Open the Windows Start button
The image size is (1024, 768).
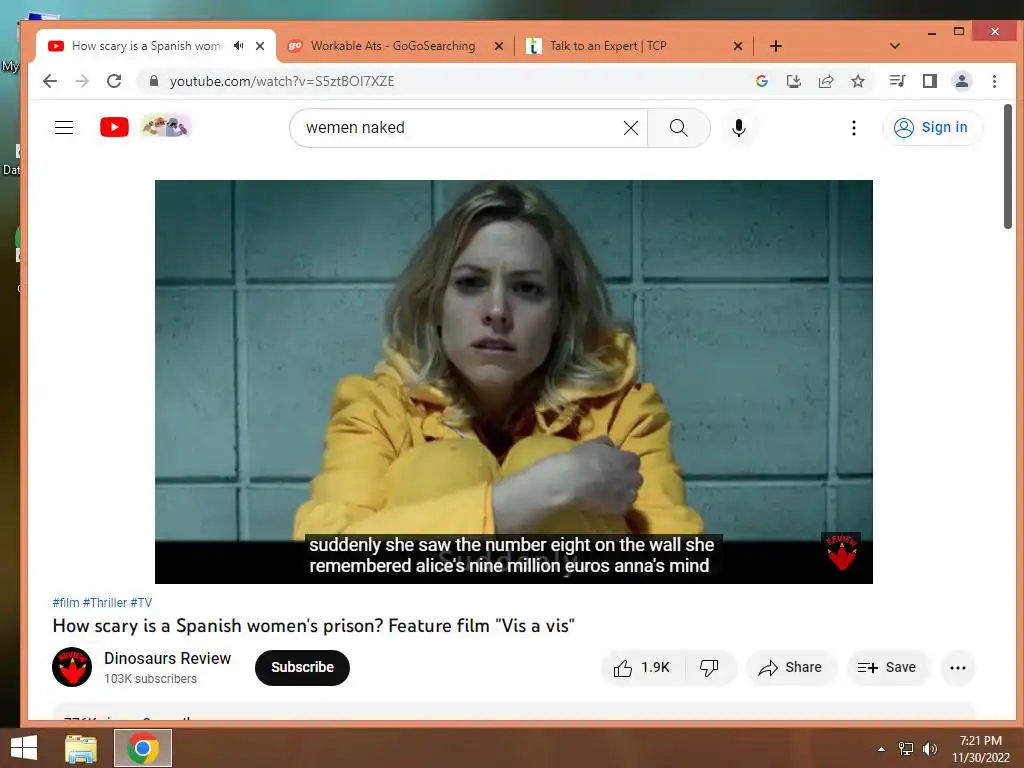[x=24, y=748]
